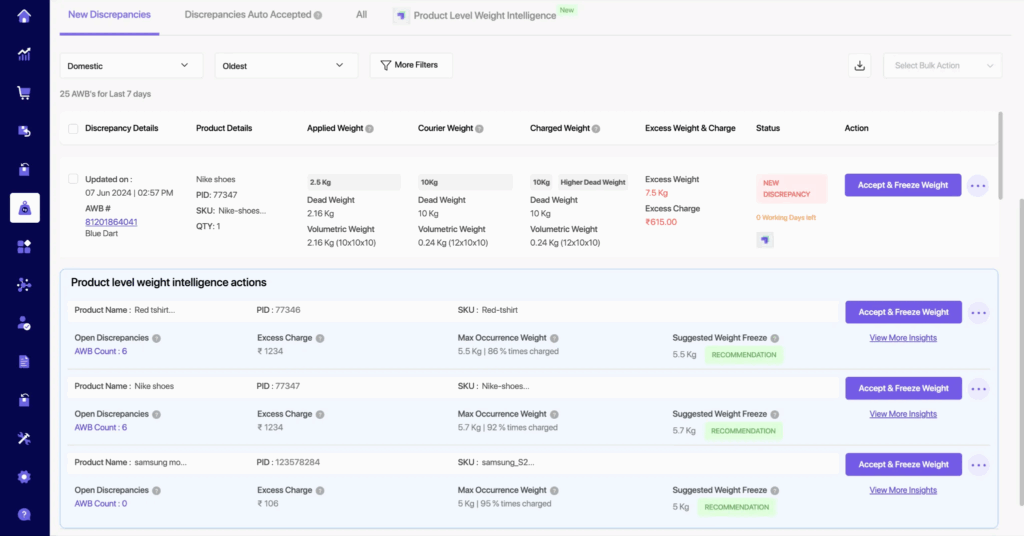
Task: Click the AWB number 81201864041 link
Action: pos(111,222)
